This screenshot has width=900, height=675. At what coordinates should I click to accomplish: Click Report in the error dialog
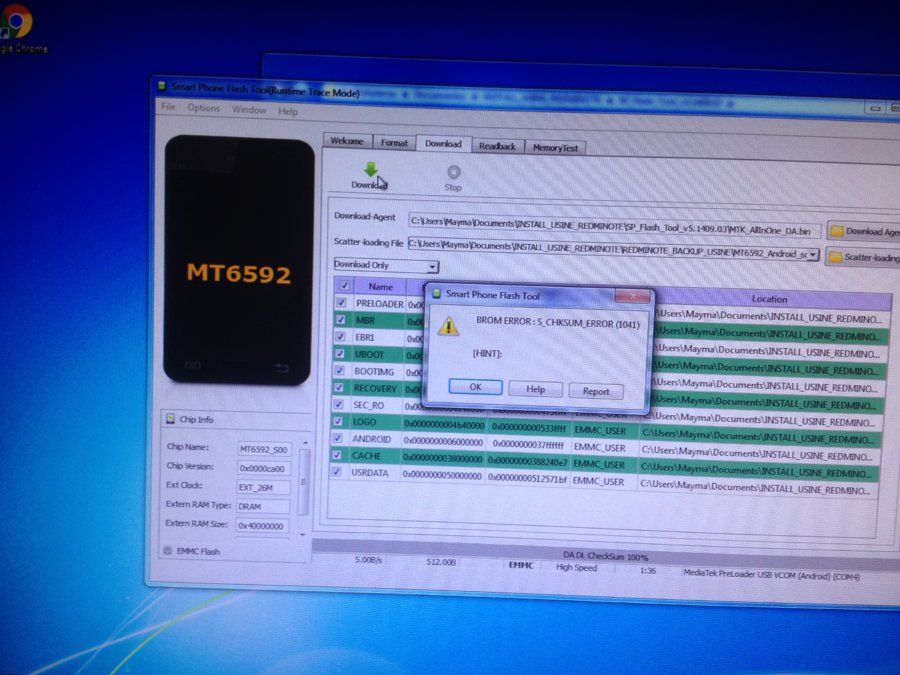[x=596, y=391]
